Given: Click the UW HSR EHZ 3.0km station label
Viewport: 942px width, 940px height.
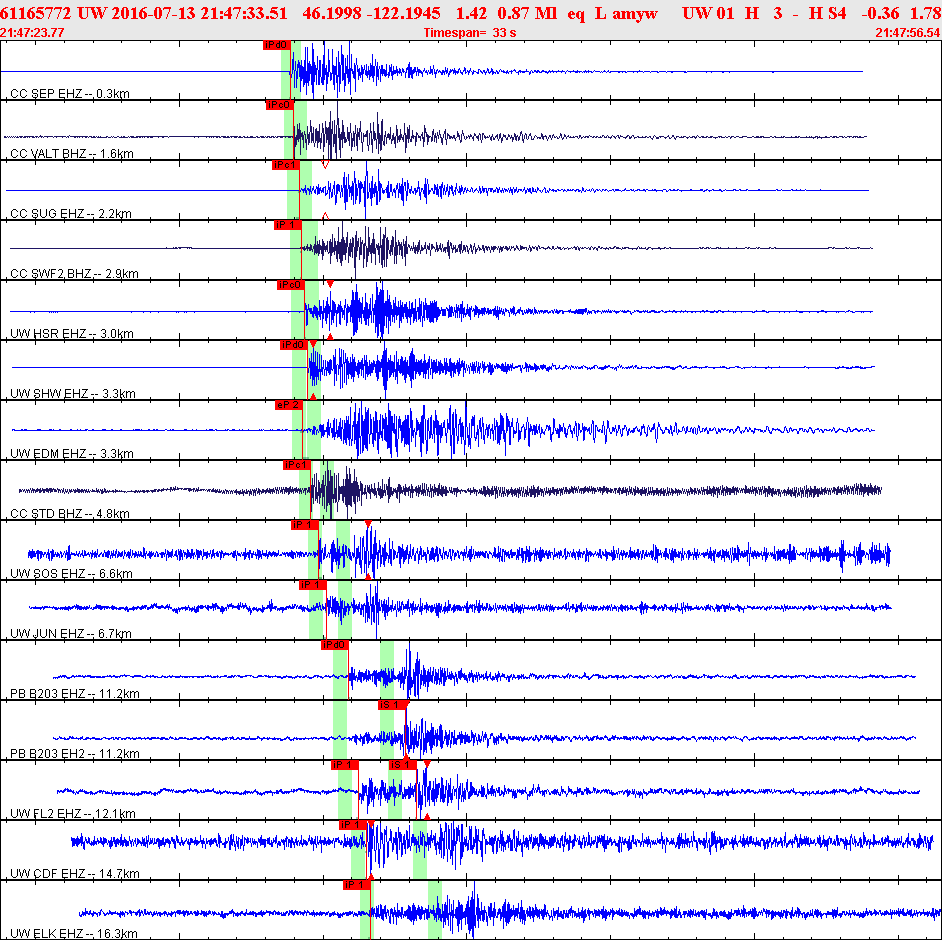Looking at the screenshot, I should 72,334.
